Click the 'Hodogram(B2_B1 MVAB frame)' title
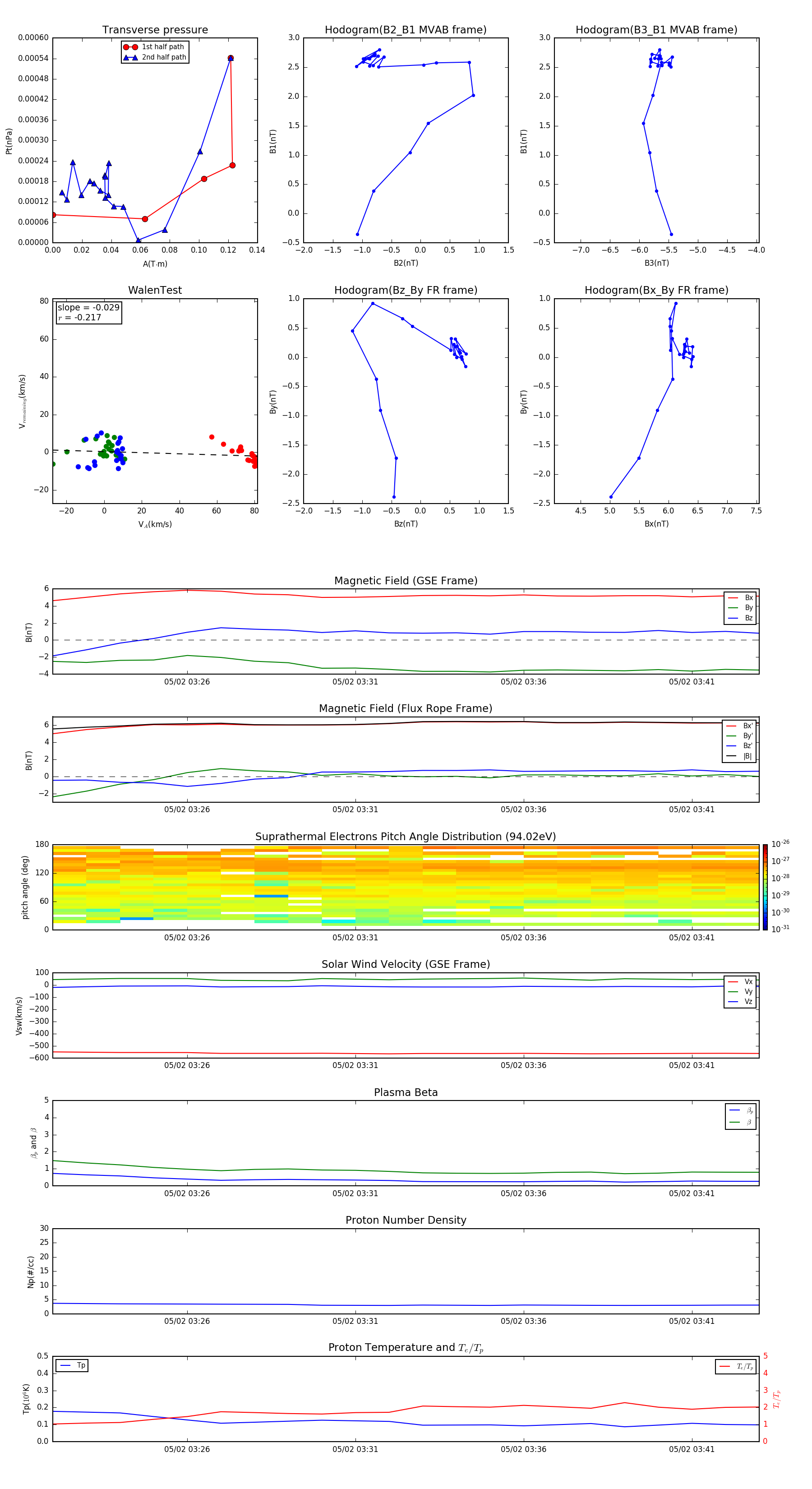Viewport: 812px width, 1489px height. [x=406, y=30]
